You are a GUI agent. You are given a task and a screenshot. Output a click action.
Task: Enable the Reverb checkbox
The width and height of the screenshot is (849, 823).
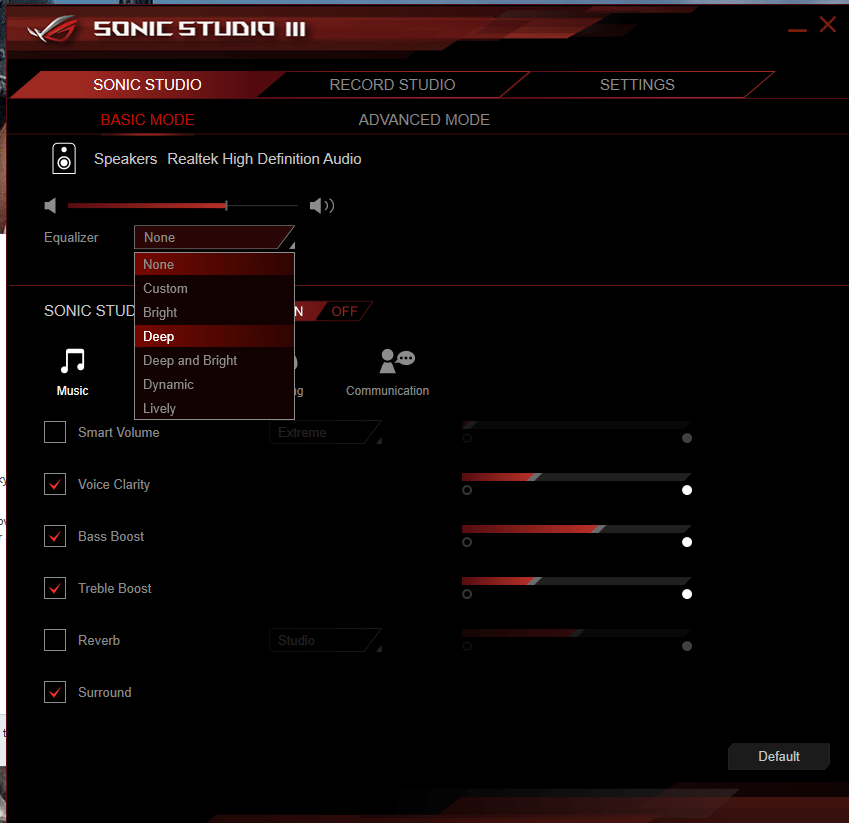point(55,640)
